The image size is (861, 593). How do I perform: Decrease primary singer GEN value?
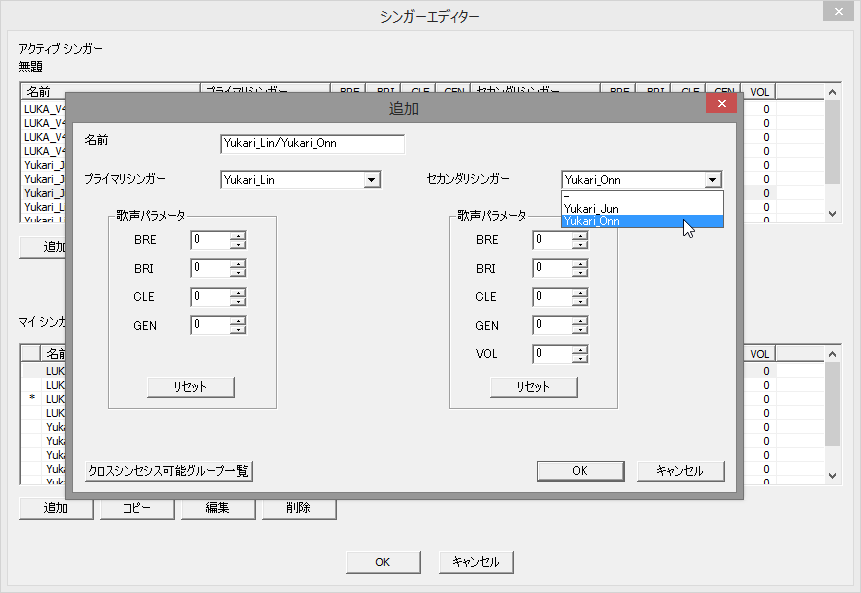coord(238,330)
